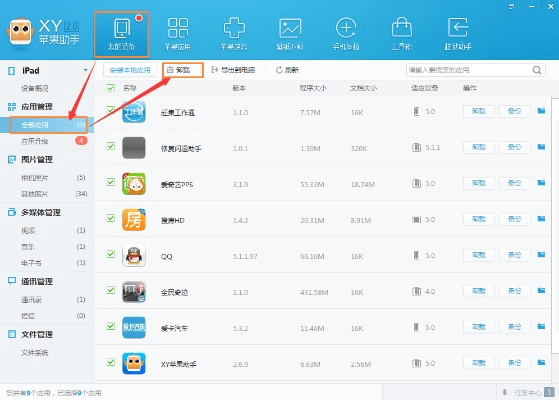The image size is (559, 400).
Task: Open the 视频 videos item
Action: coord(47,231)
